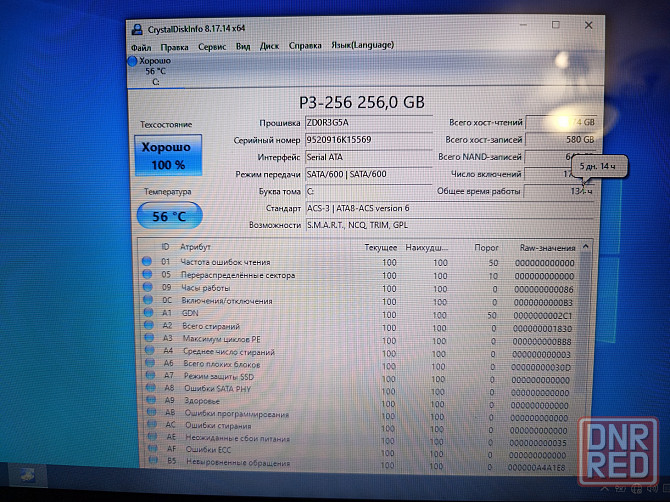Select the Максимум циклов PE attribute text

[222, 339]
